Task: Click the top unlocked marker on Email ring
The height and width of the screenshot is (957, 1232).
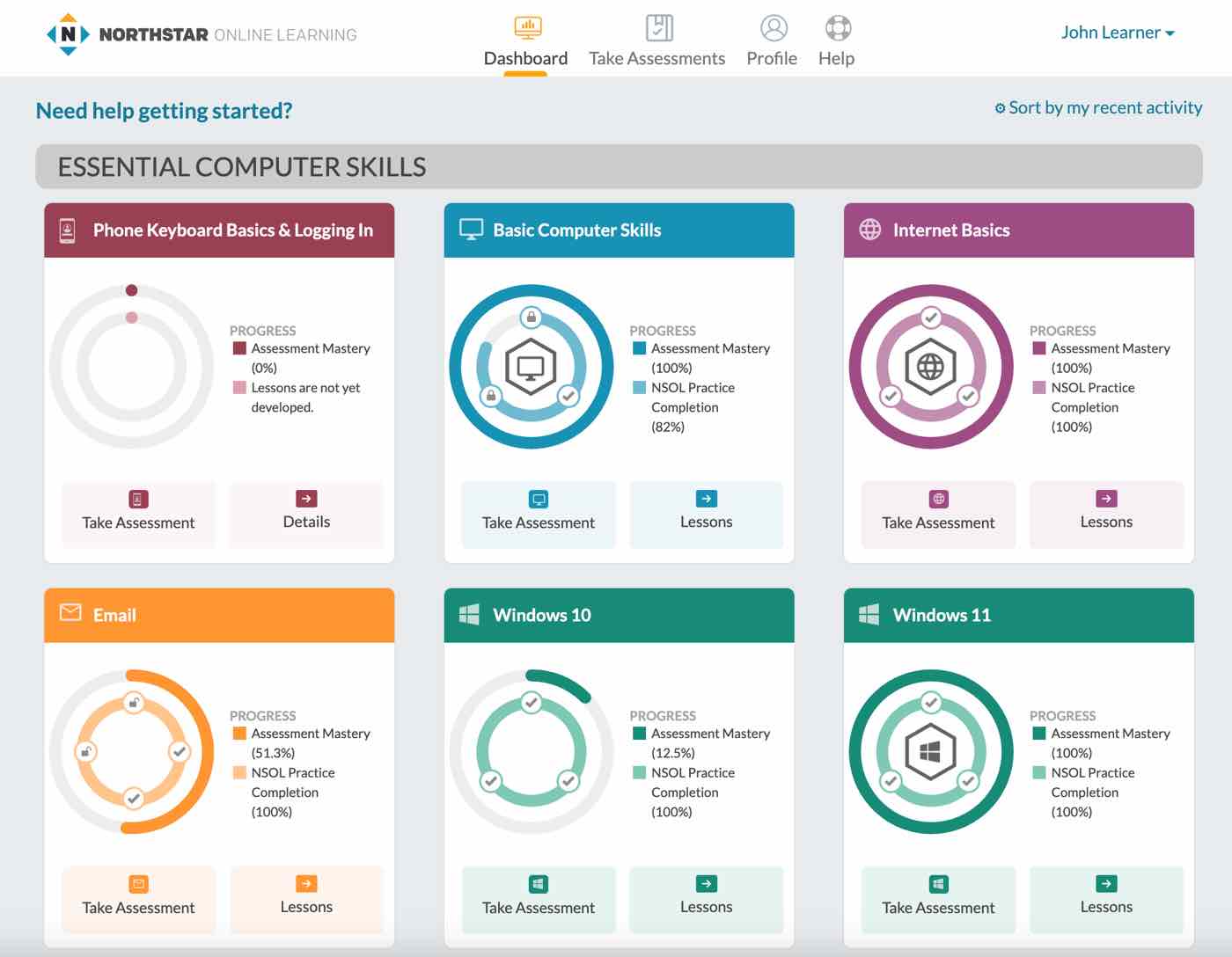Action: pyautogui.click(x=133, y=702)
